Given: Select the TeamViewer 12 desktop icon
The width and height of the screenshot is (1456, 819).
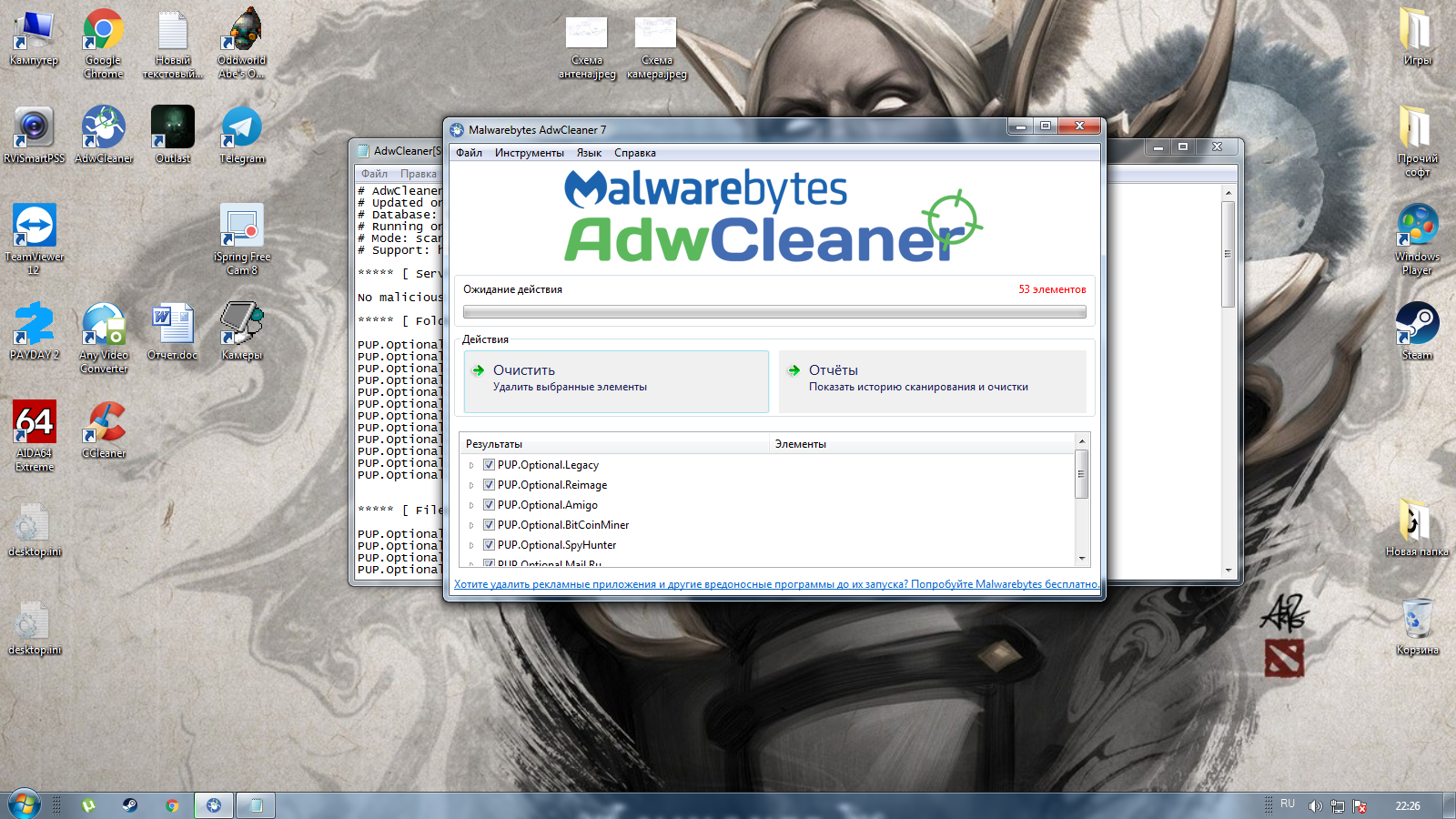Looking at the screenshot, I should [x=35, y=239].
